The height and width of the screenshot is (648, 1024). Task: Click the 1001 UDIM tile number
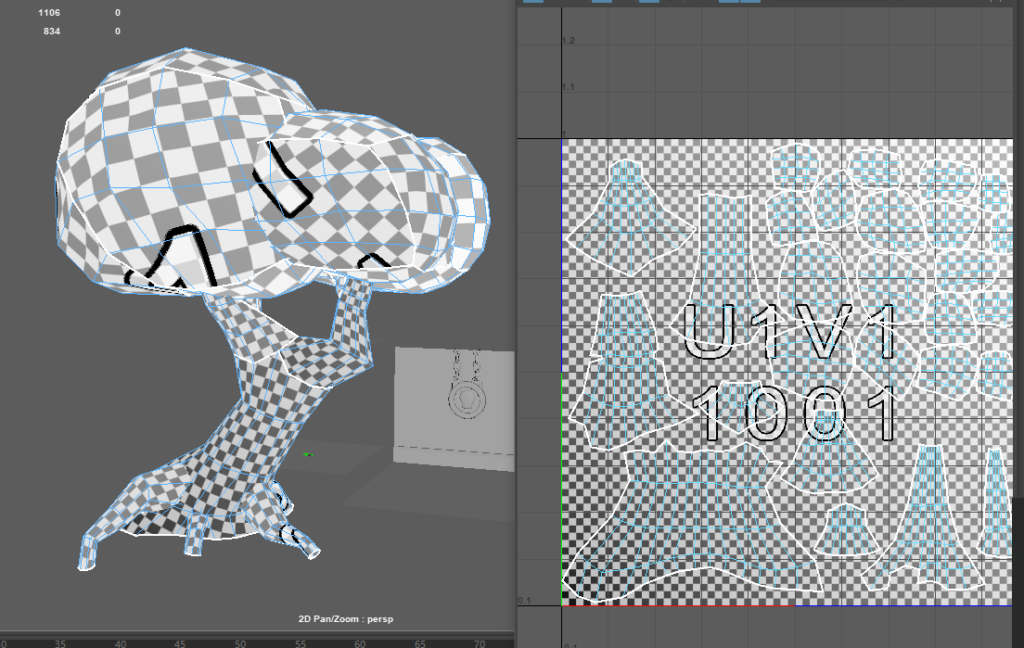[795, 413]
